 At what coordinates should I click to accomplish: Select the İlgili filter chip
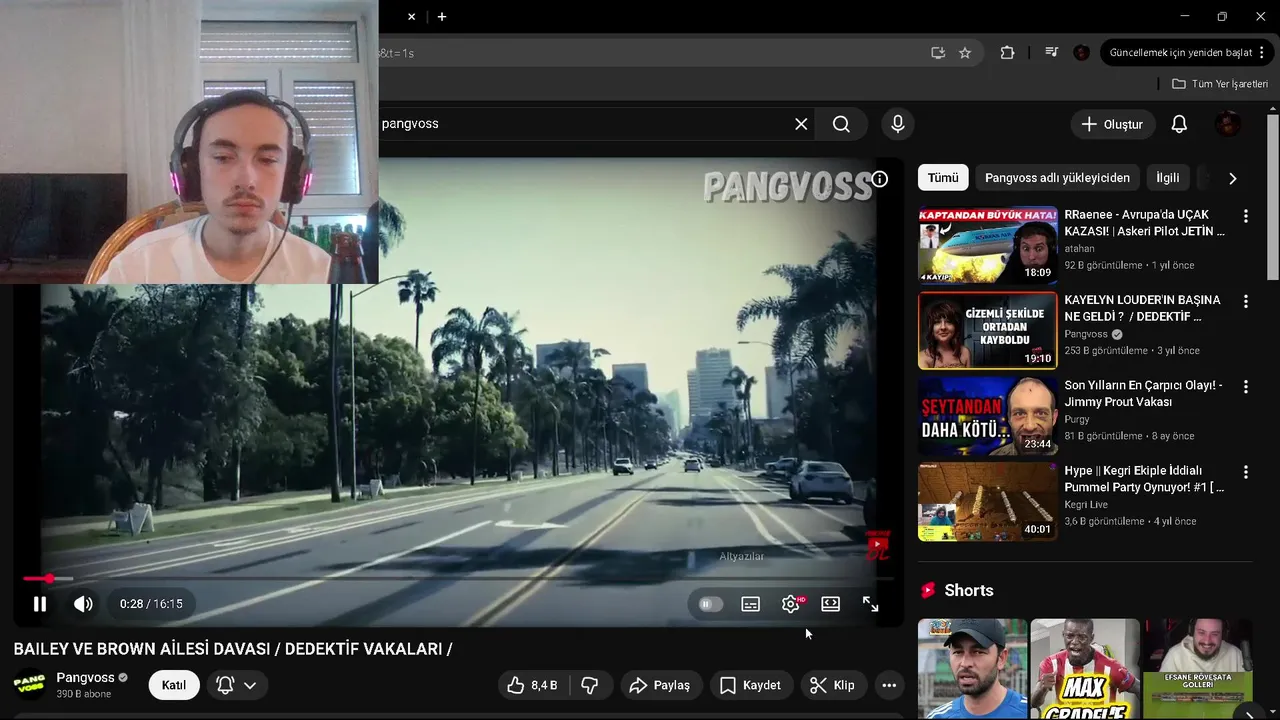(1168, 178)
